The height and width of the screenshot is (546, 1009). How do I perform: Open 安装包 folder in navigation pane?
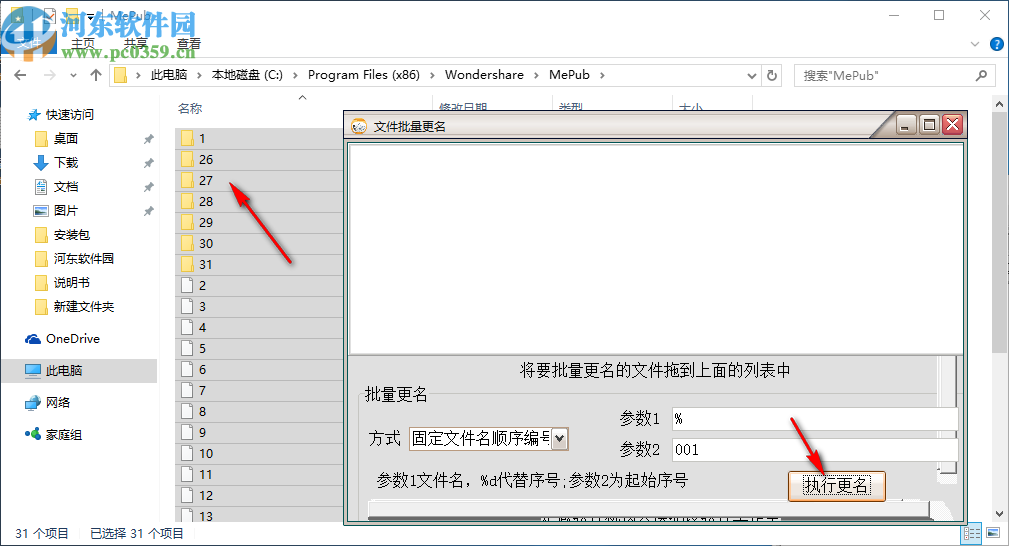pos(71,234)
